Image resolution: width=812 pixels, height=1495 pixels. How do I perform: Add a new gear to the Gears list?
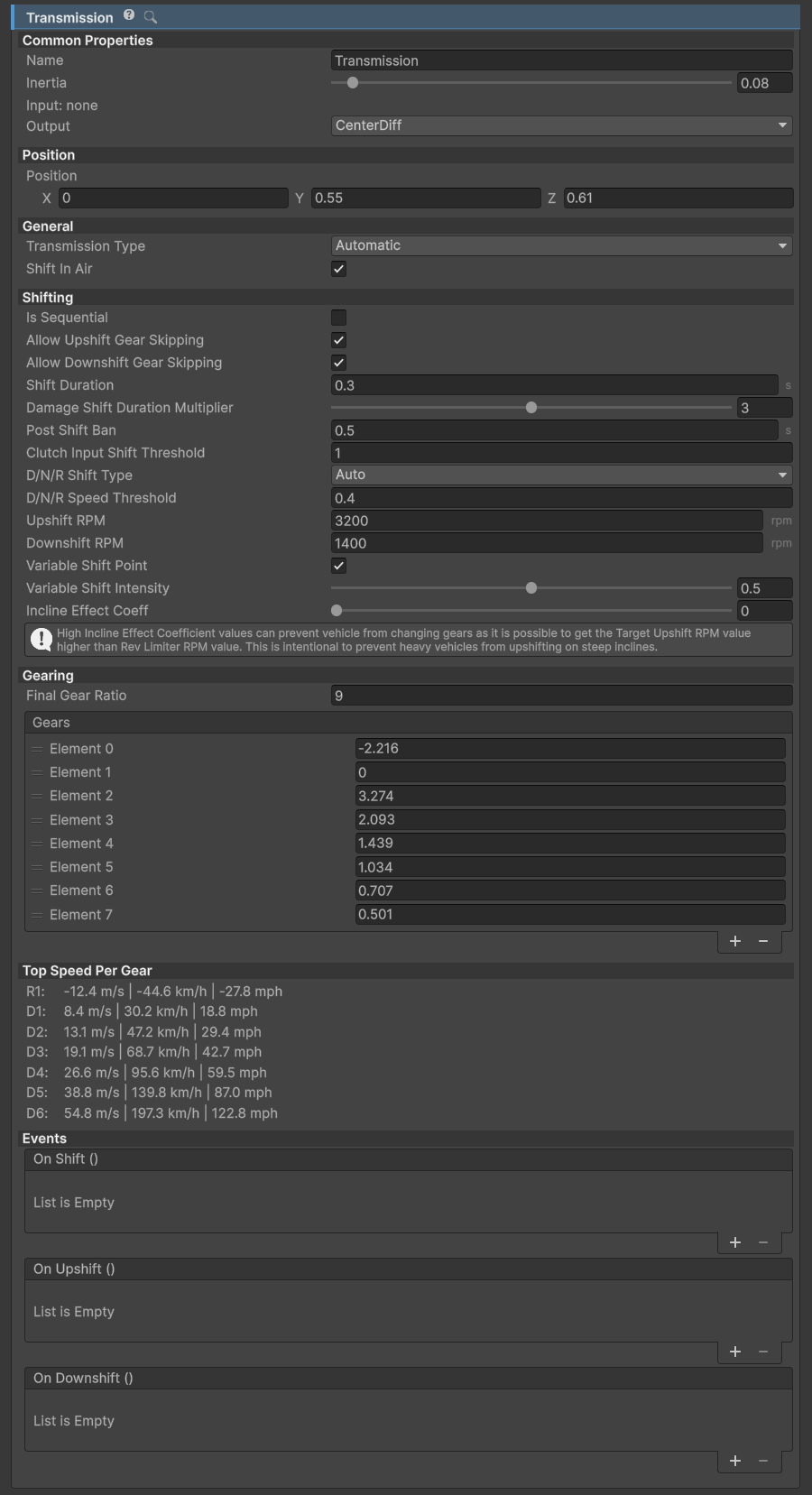tap(735, 941)
